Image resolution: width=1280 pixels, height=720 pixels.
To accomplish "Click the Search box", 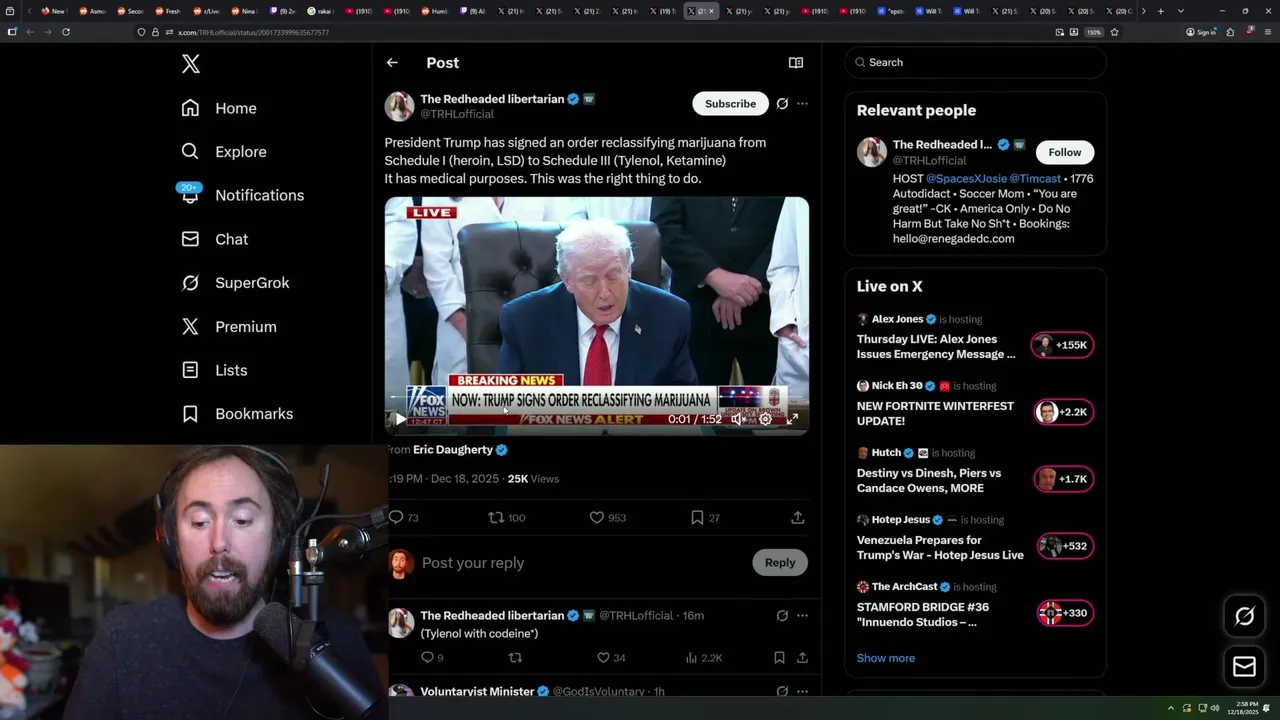I will (x=975, y=62).
